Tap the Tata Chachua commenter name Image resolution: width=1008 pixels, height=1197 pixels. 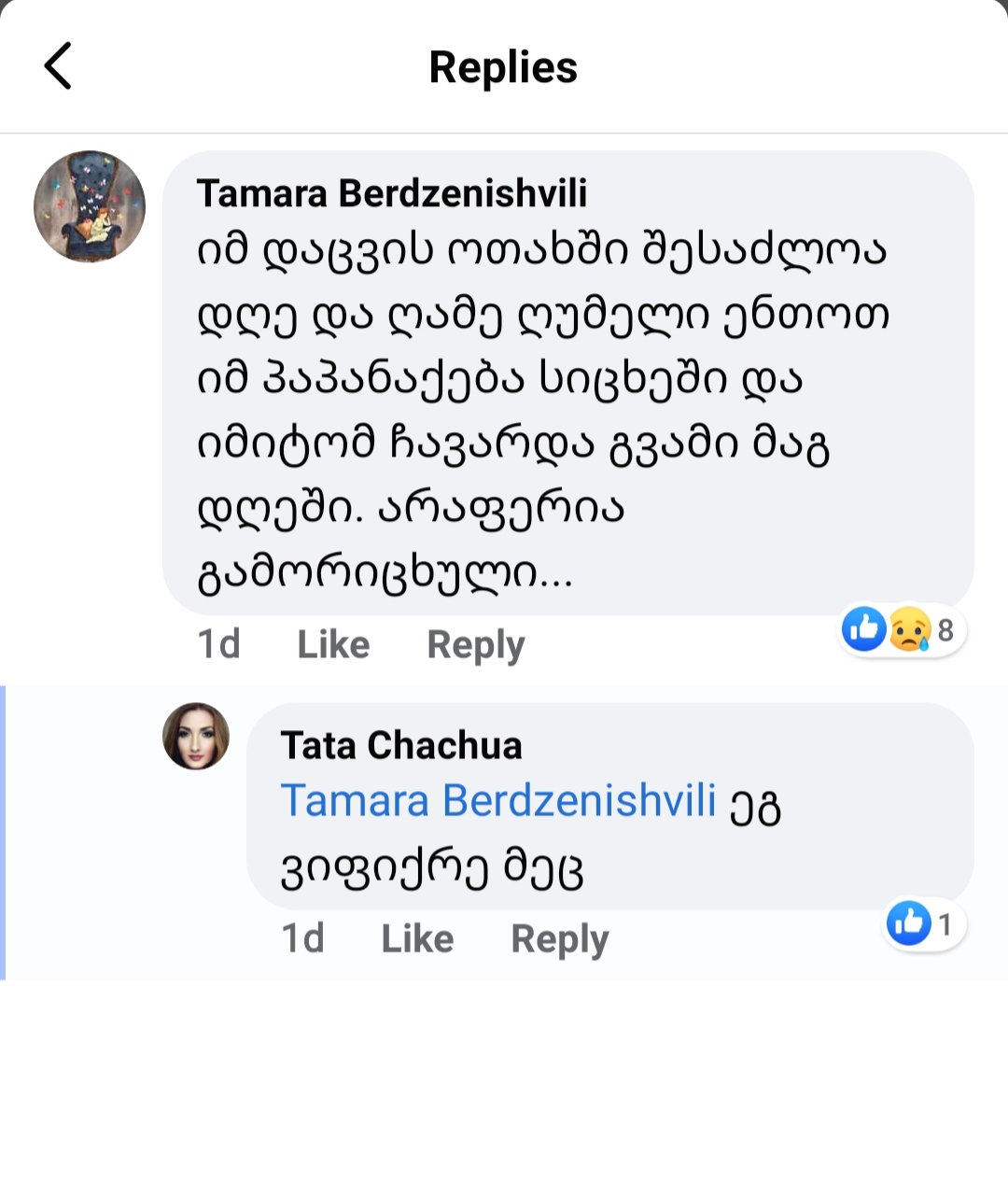pyautogui.click(x=401, y=745)
